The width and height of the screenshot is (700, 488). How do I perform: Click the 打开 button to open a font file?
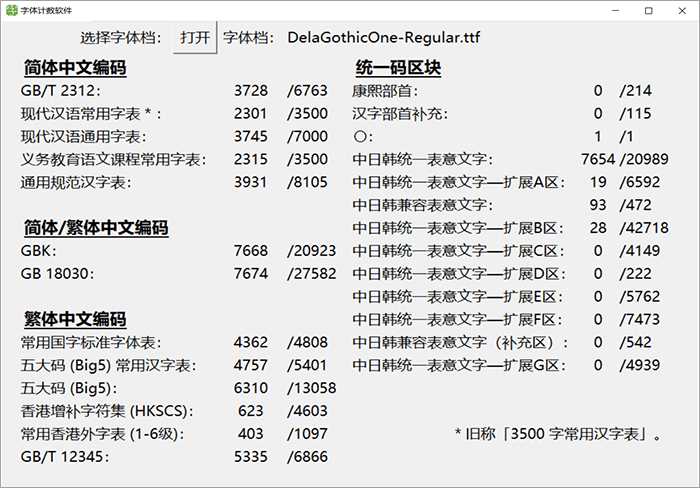(x=195, y=38)
